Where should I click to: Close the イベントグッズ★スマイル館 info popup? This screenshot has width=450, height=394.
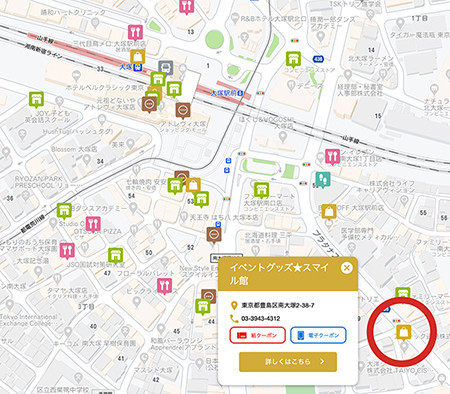(x=347, y=268)
